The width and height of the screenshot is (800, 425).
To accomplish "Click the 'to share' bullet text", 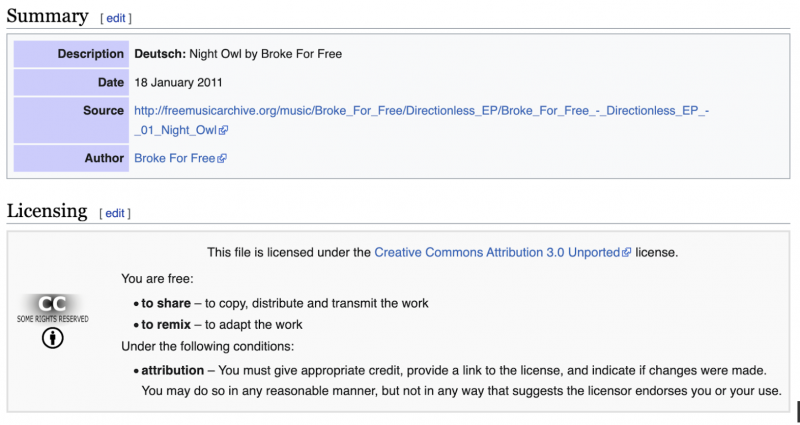I will 166,303.
